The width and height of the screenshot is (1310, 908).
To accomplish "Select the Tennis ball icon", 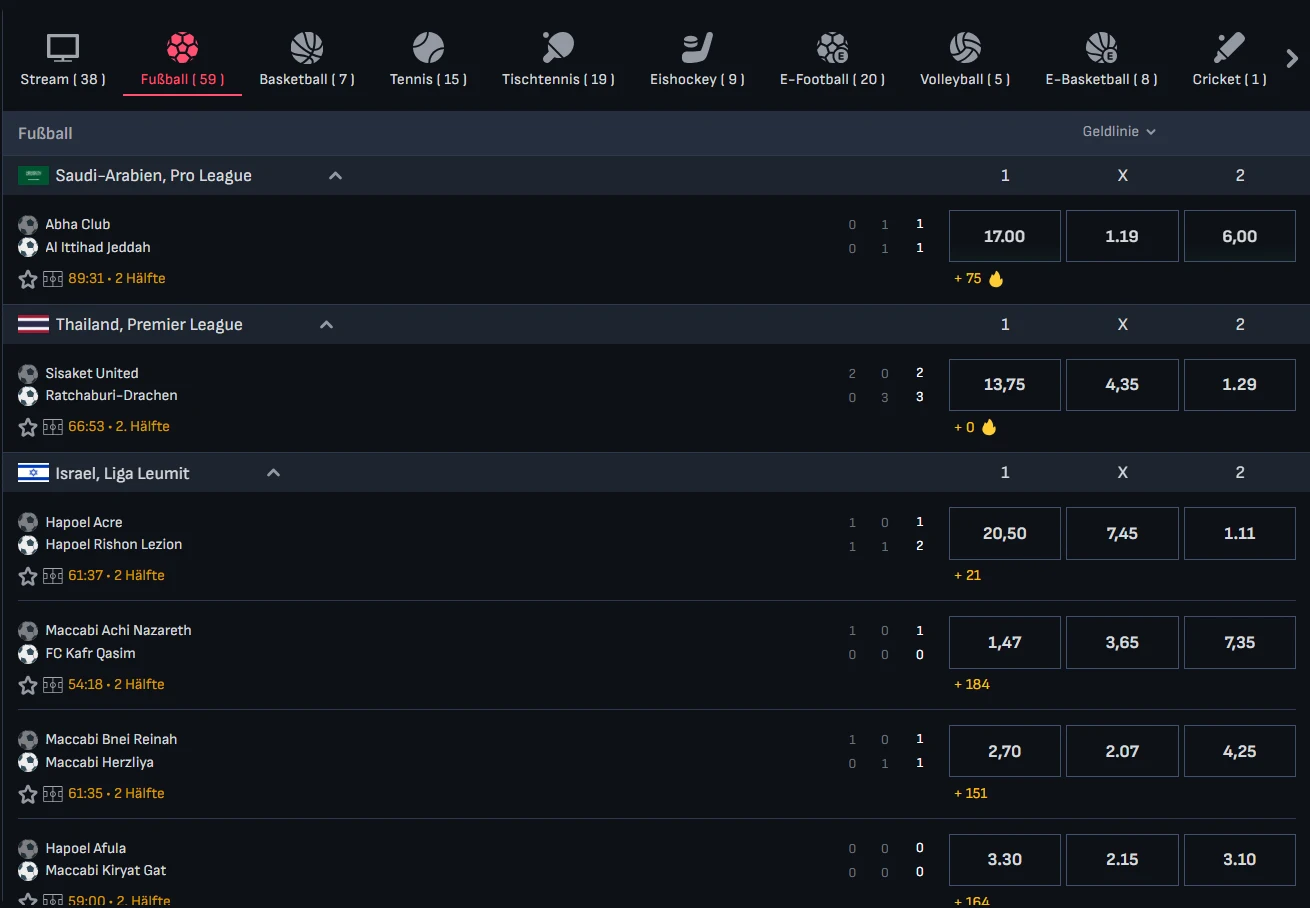I will click(428, 47).
